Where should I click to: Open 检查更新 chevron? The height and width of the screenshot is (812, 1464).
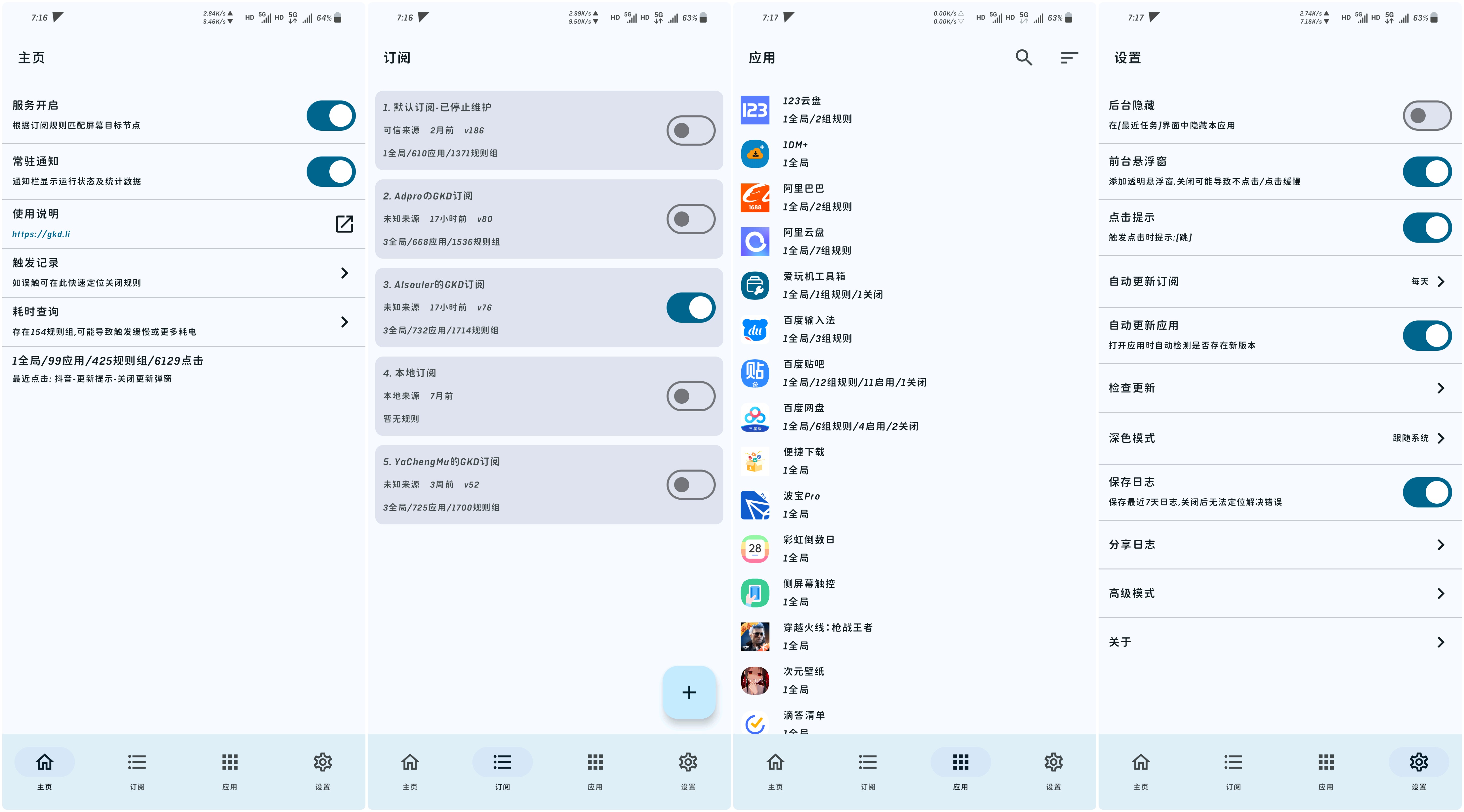coord(1441,388)
